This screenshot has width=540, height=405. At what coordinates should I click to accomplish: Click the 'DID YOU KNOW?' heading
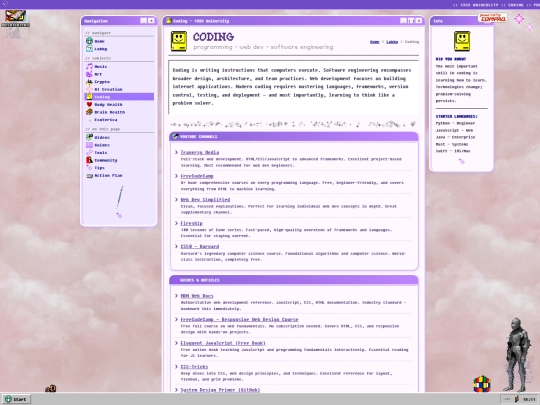(451, 59)
